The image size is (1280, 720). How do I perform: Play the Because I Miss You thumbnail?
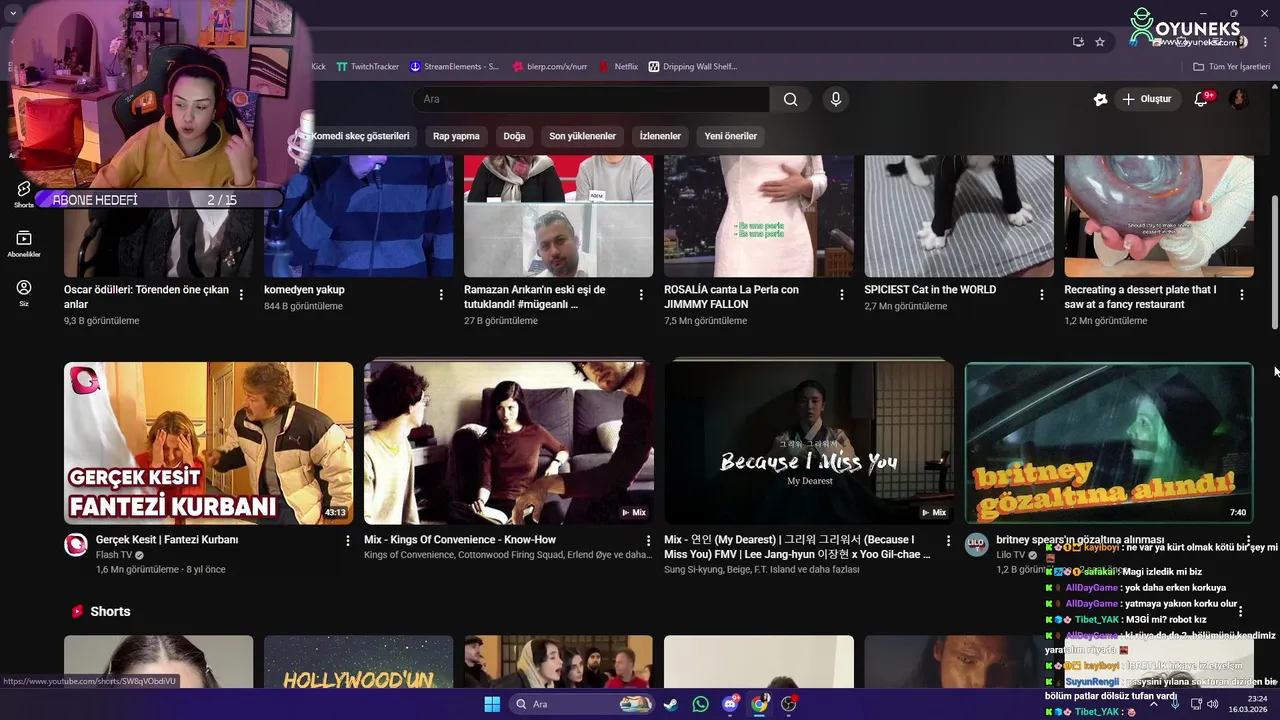pos(808,443)
